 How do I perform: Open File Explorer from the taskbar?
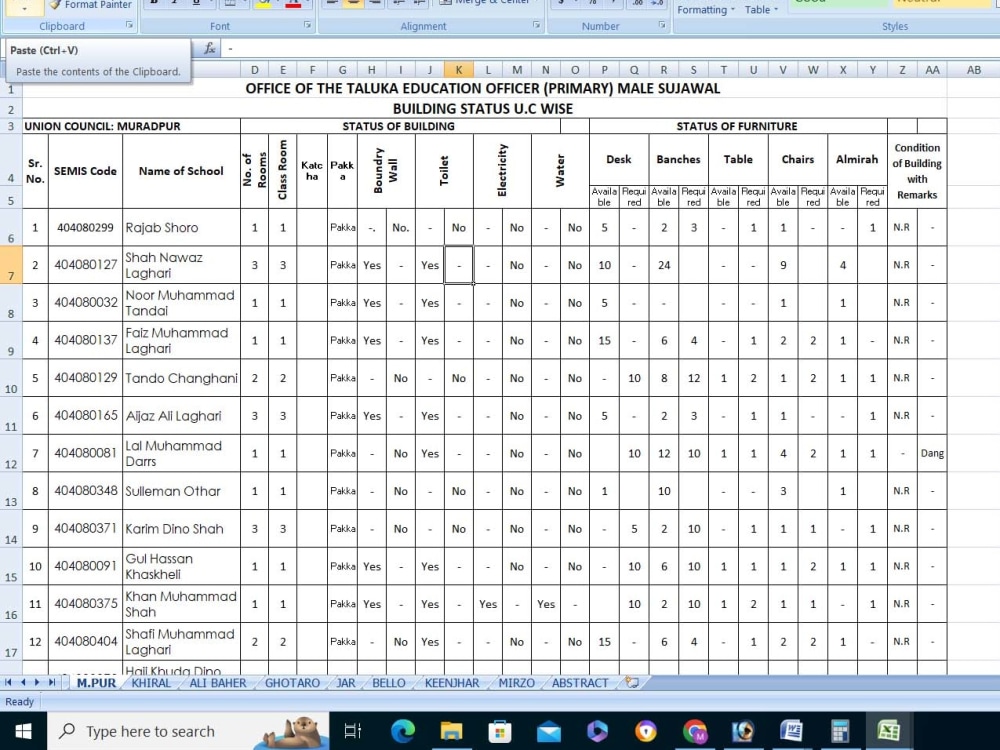[x=452, y=731]
